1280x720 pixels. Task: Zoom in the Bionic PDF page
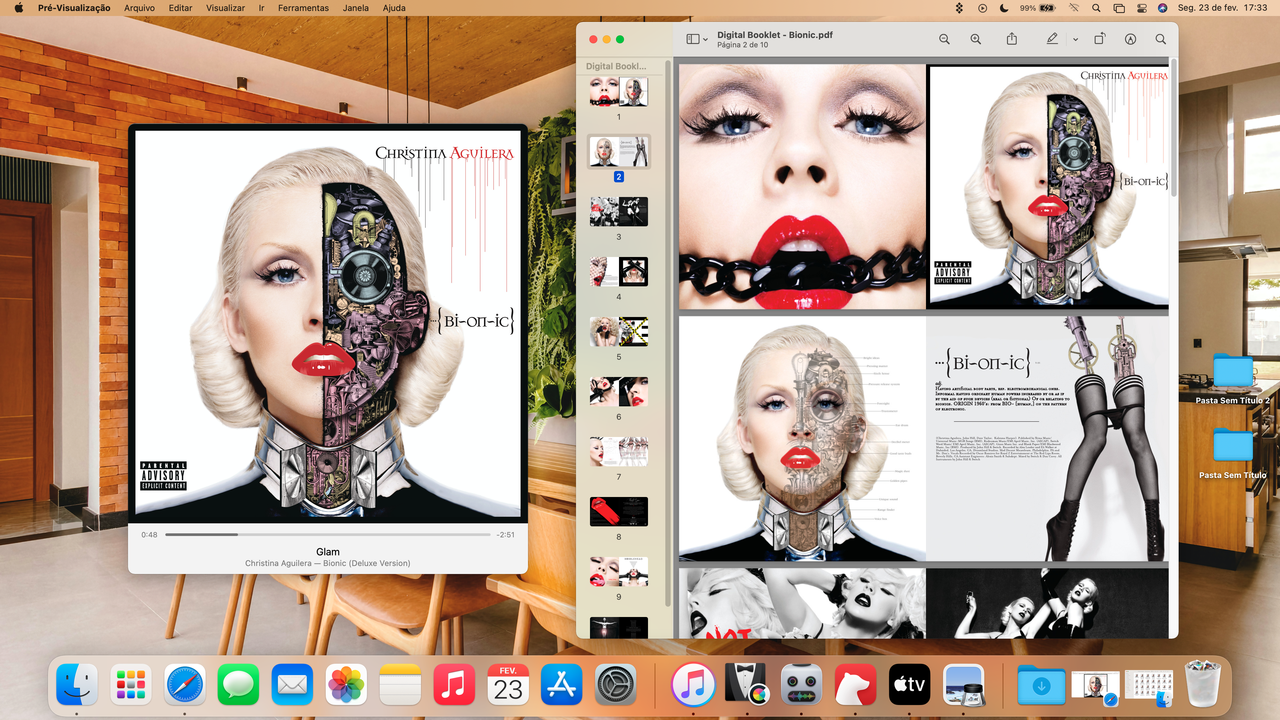pyautogui.click(x=976, y=39)
